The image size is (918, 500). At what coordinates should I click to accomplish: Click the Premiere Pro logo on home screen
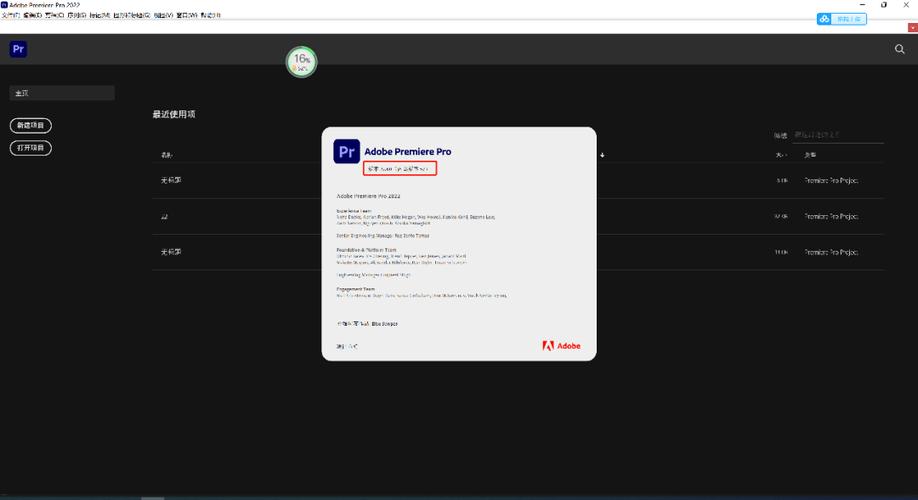click(18, 49)
